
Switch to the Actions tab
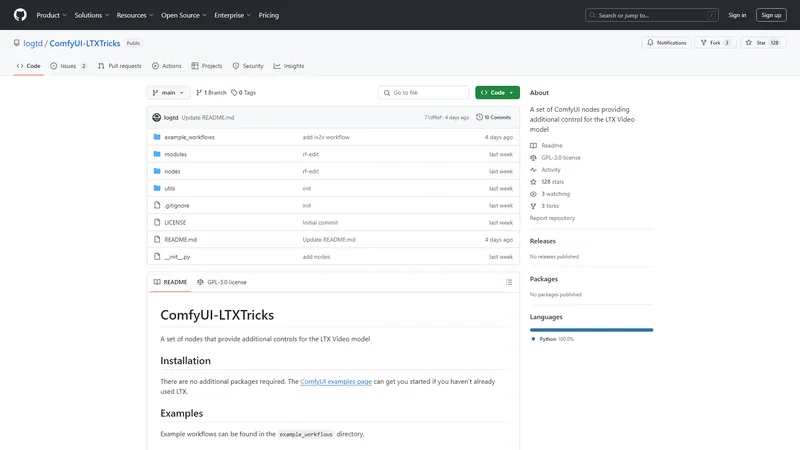(167, 66)
